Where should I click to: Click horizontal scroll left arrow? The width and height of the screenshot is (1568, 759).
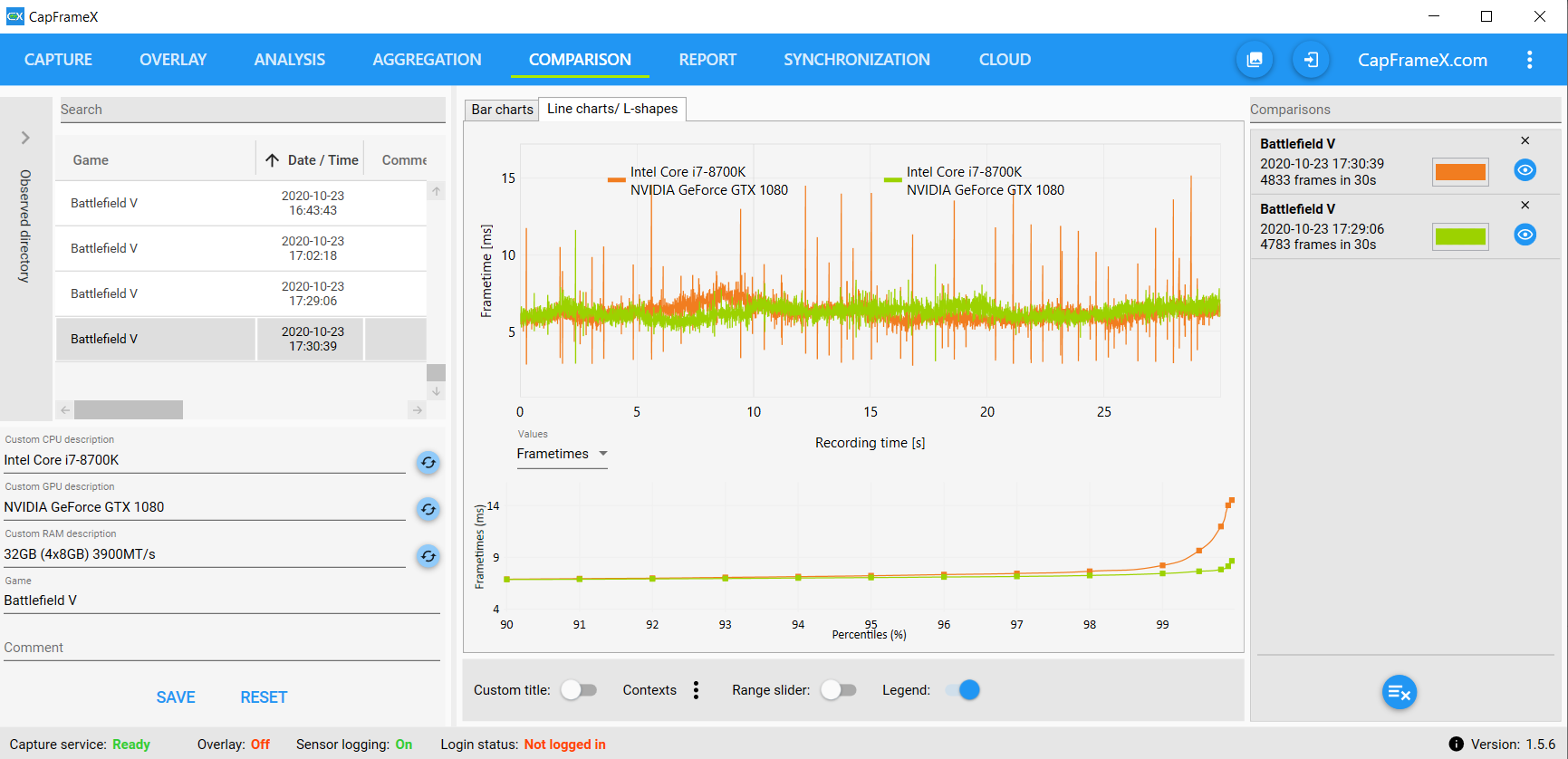click(x=65, y=410)
